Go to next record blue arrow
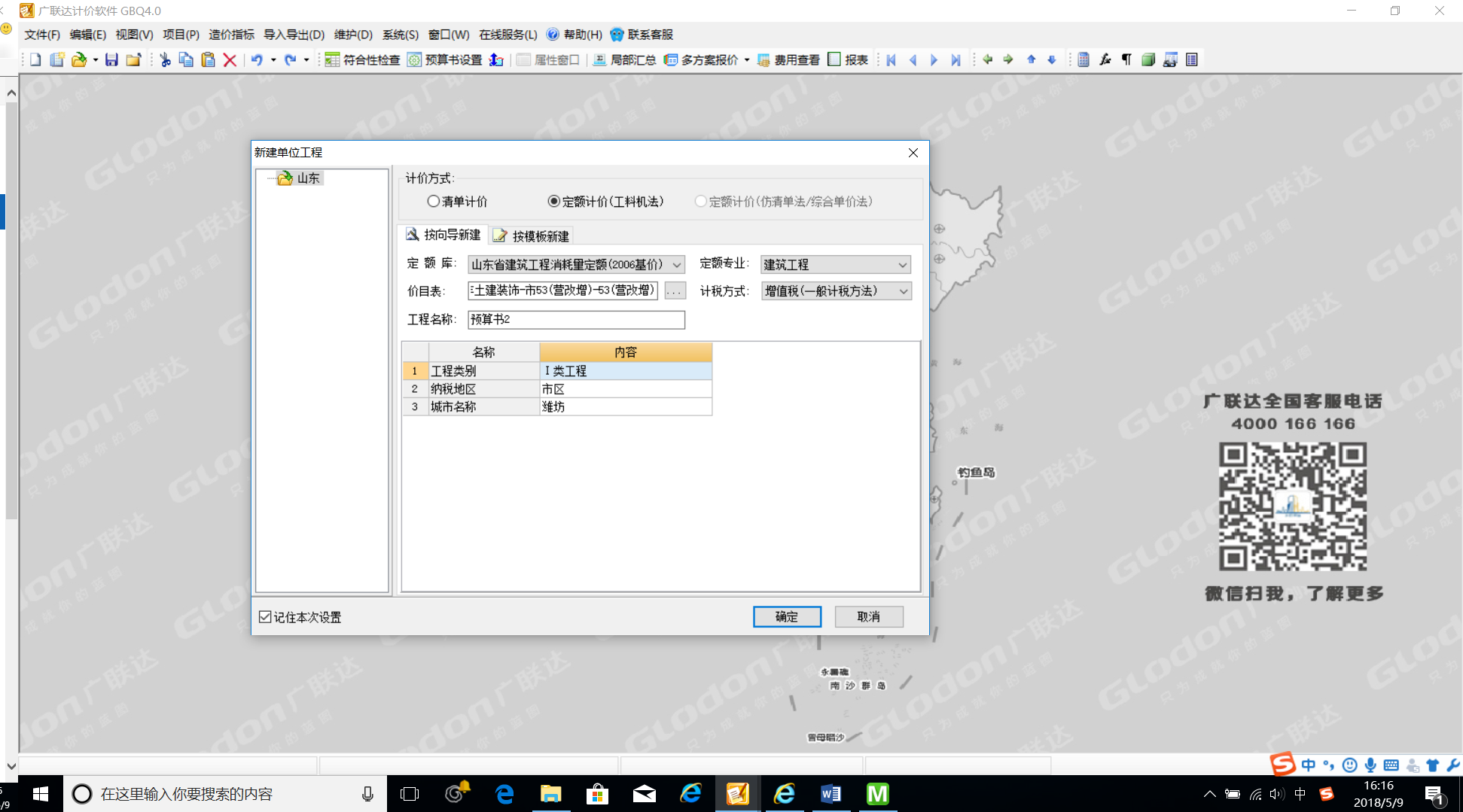Viewport: 1463px width, 812px height. (934, 60)
